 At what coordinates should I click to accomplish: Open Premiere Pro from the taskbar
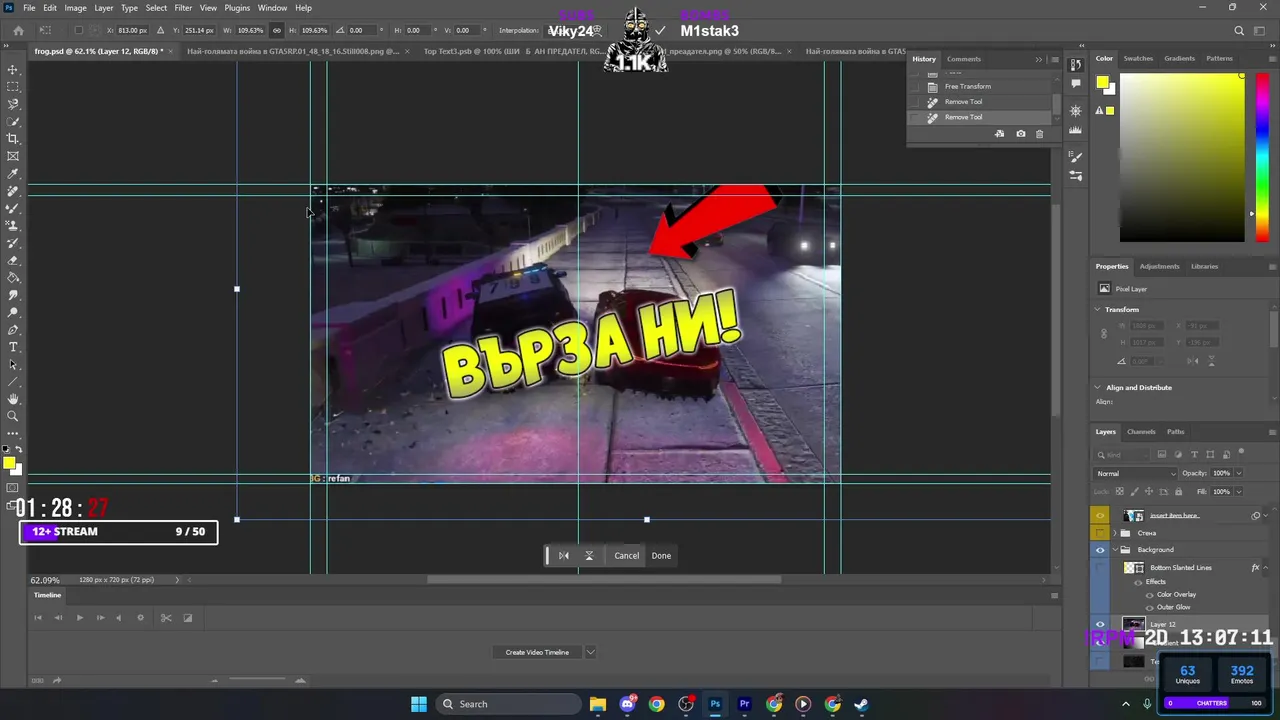click(744, 704)
